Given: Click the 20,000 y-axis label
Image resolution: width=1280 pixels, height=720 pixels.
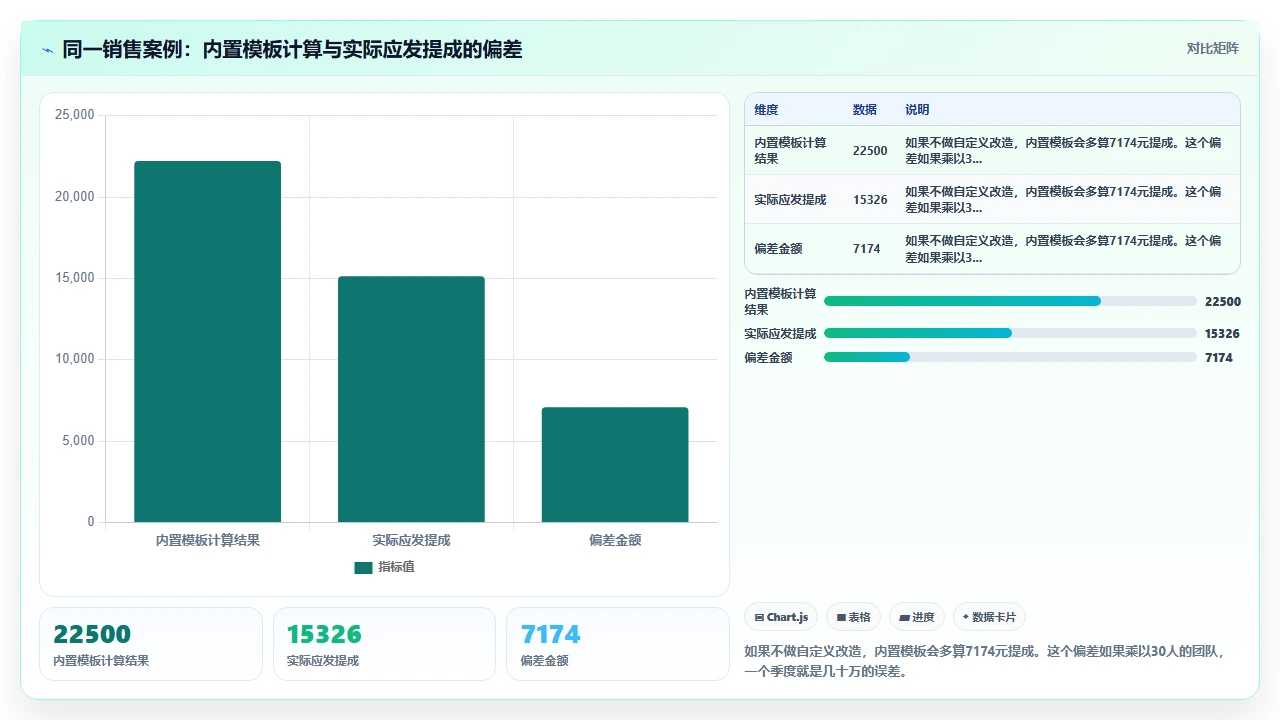Looking at the screenshot, I should (75, 197).
